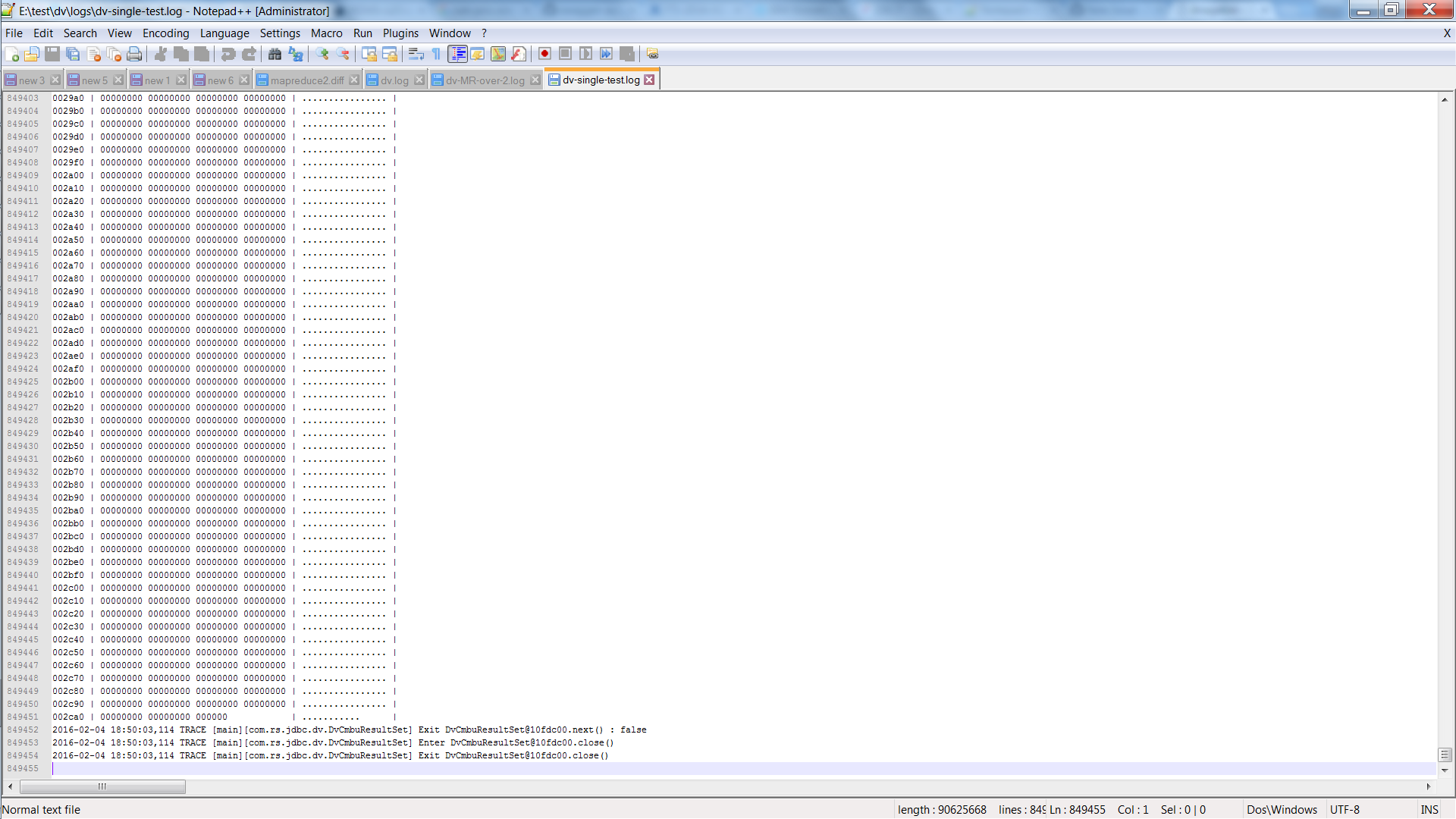Switch to the new 6 tab

[x=220, y=80]
